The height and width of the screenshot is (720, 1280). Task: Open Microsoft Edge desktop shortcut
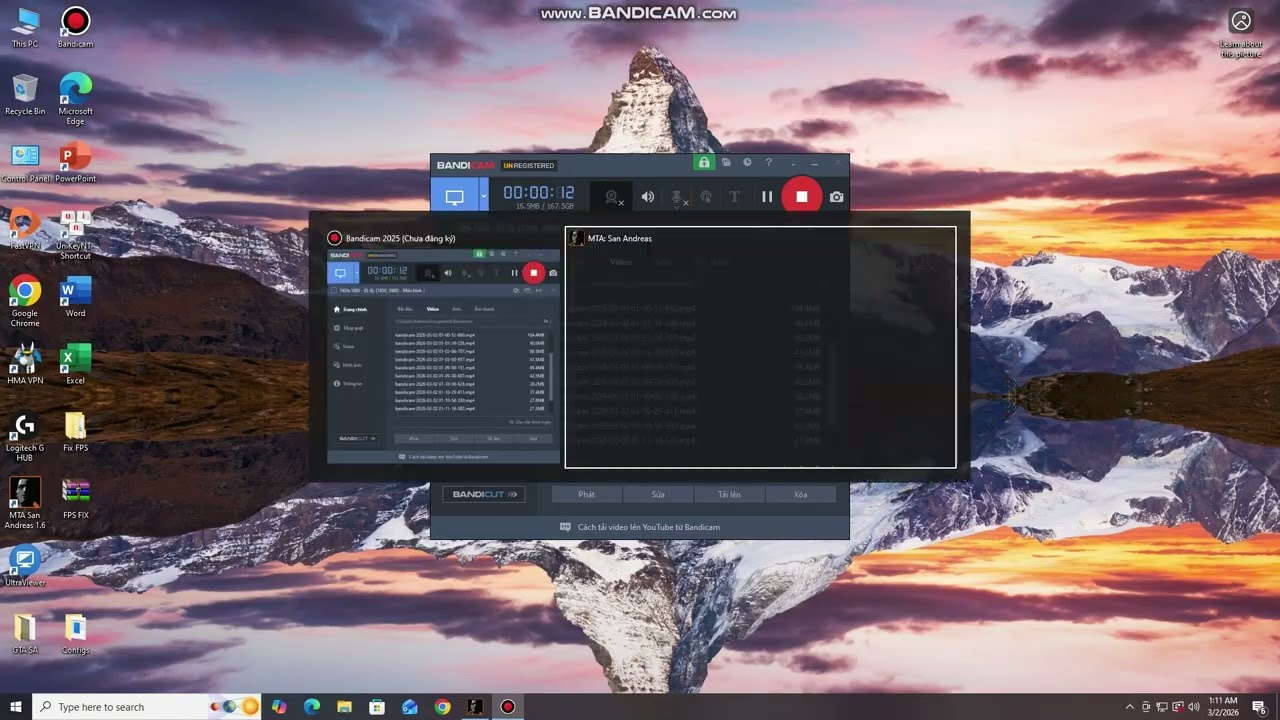[75, 100]
